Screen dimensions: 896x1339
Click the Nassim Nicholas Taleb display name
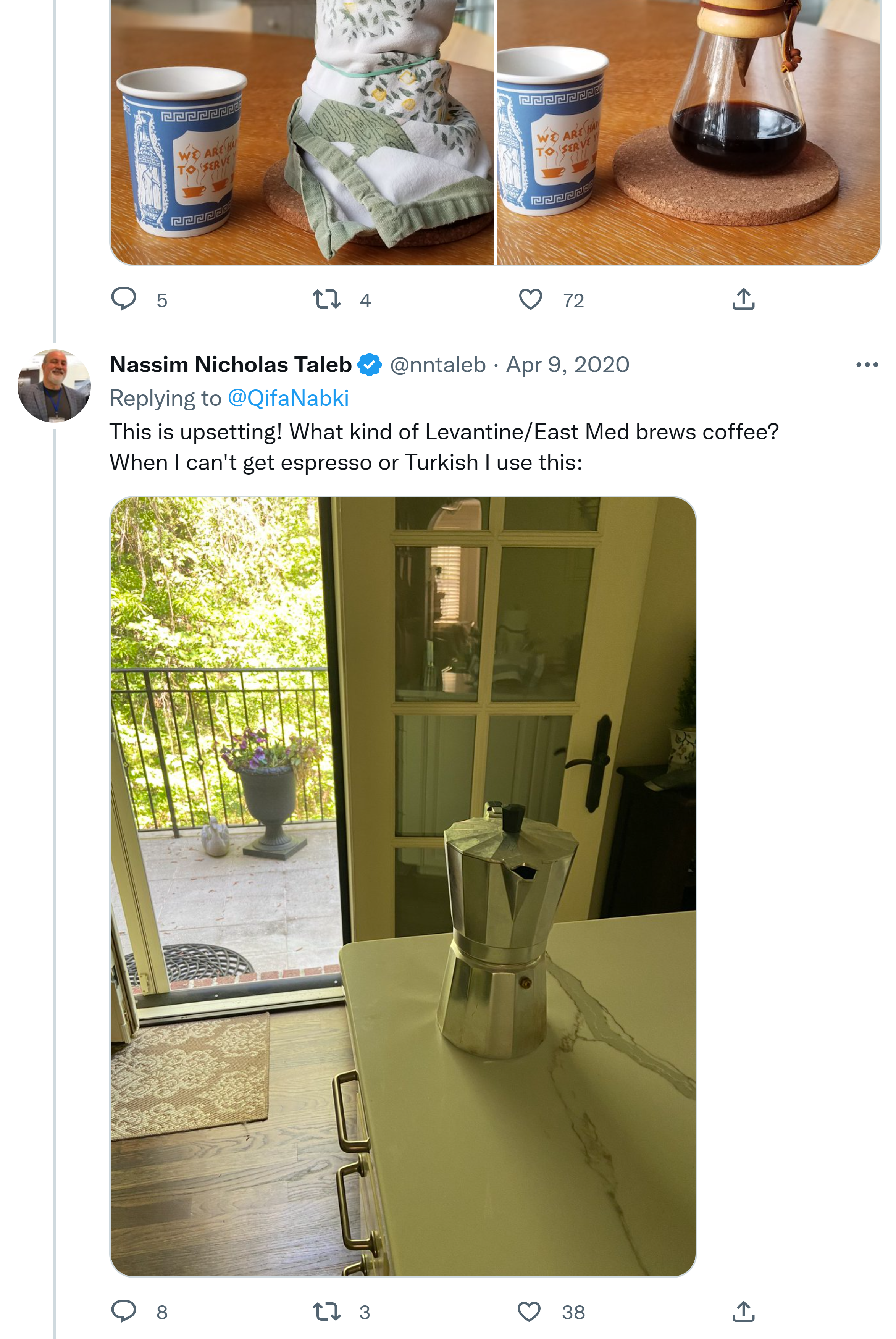click(x=230, y=365)
